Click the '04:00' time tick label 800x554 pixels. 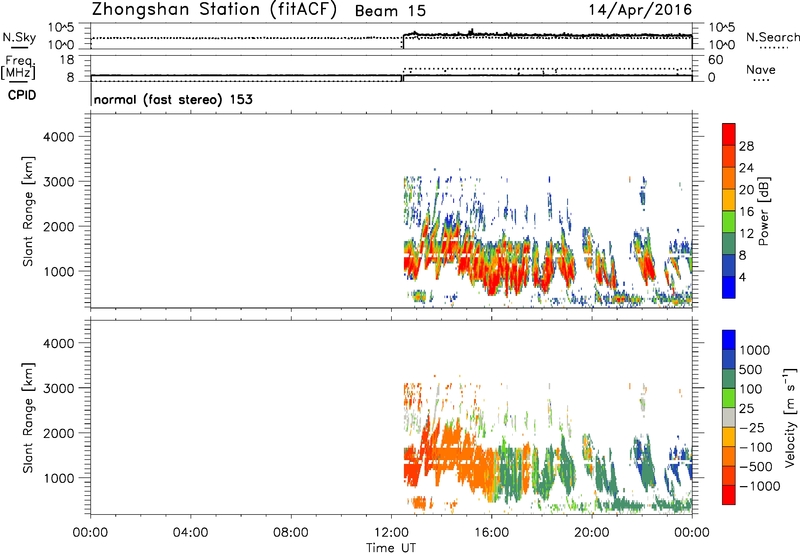pos(190,533)
